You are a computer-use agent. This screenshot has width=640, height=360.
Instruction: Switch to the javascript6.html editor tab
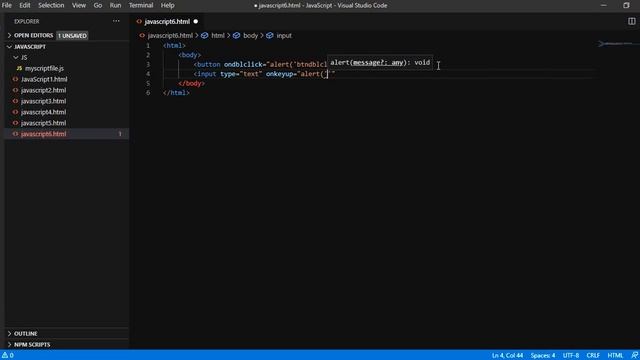[167, 21]
